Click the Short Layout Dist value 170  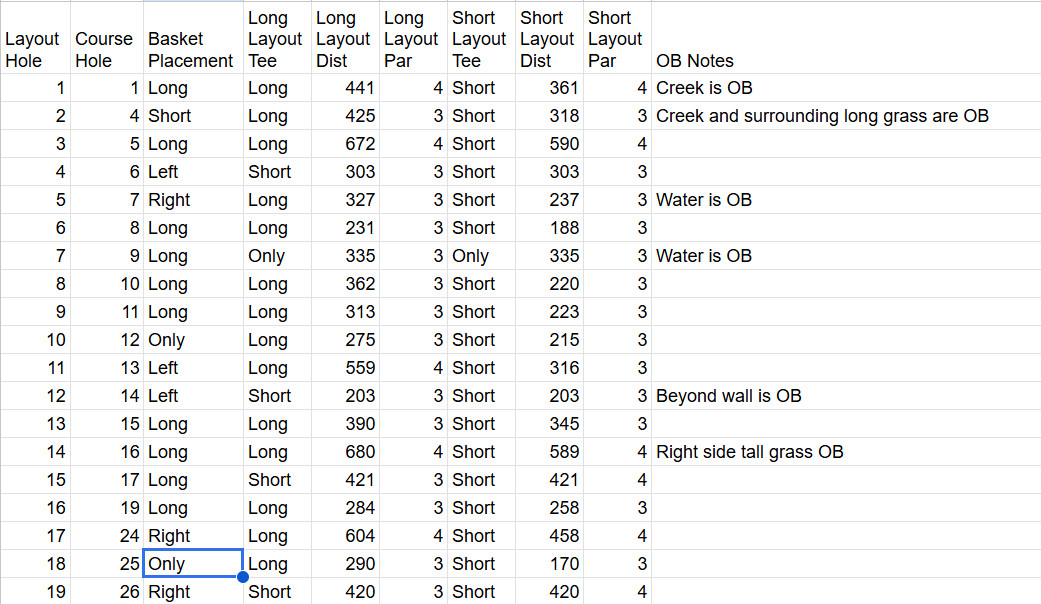coord(549,564)
